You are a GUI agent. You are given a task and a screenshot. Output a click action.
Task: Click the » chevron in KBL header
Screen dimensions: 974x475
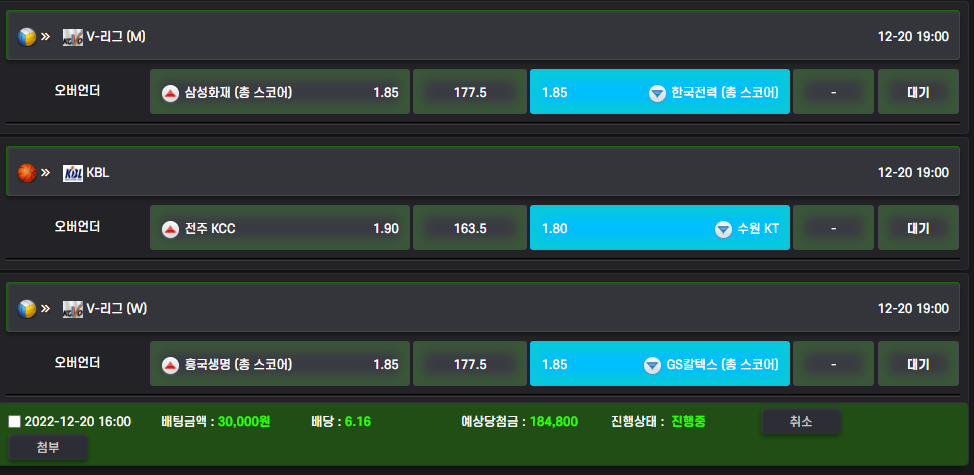[45, 173]
